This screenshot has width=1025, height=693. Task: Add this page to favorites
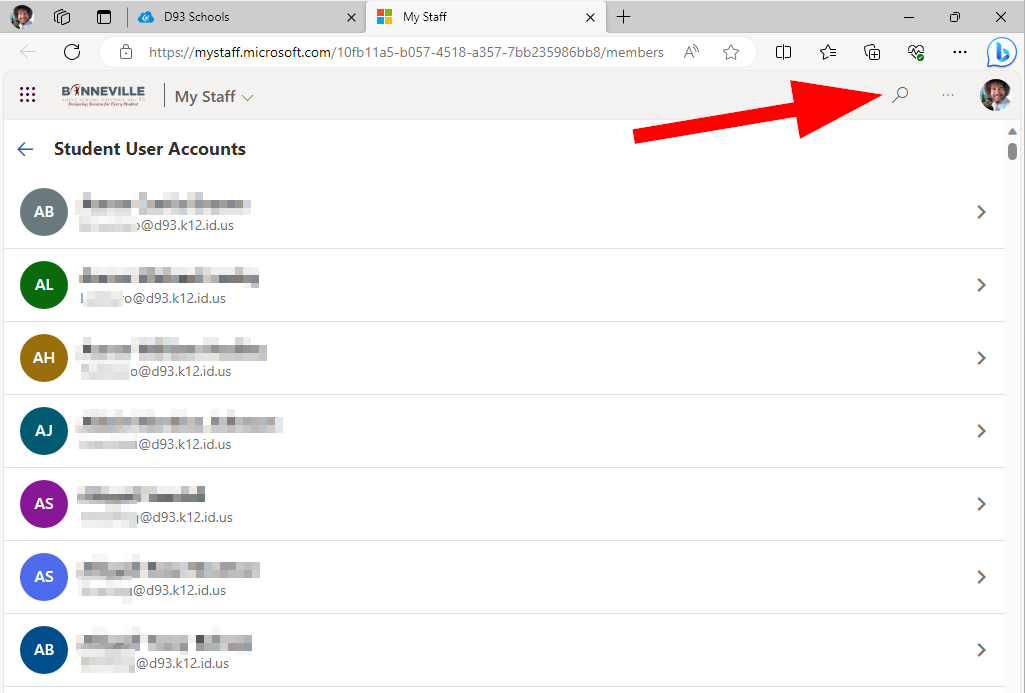pos(731,52)
